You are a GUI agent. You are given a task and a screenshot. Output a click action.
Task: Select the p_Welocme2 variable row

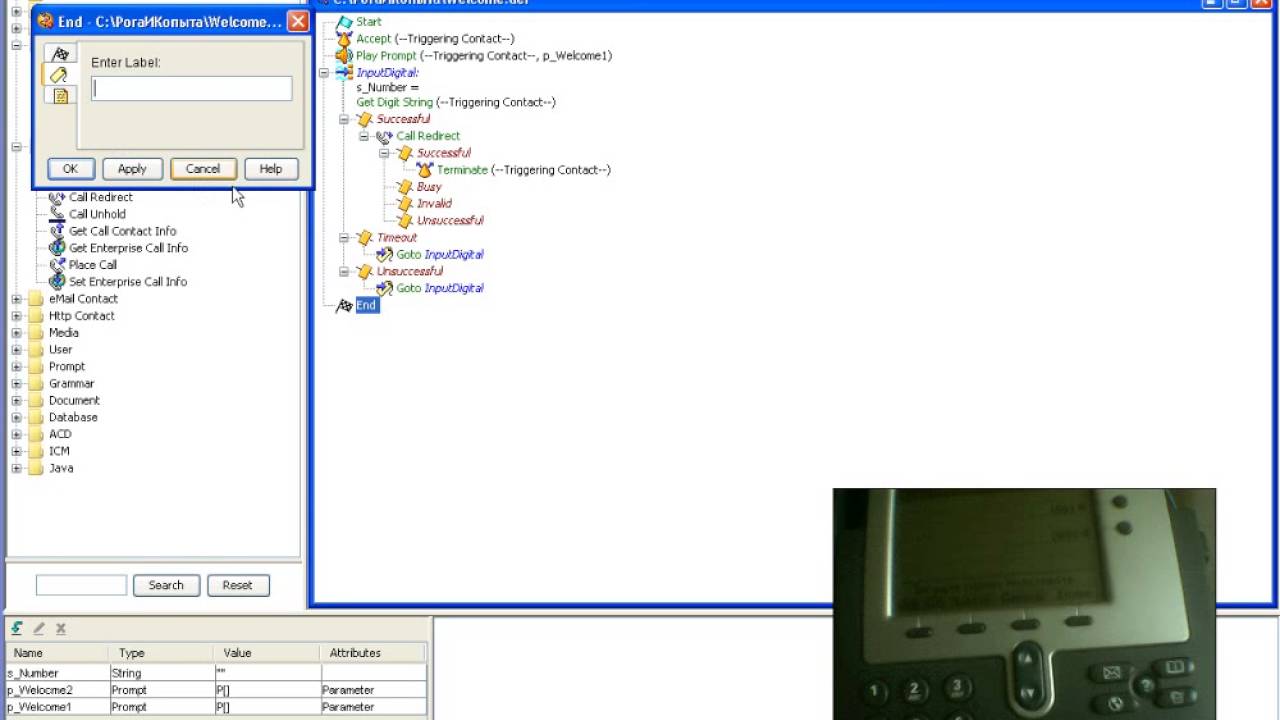216,690
